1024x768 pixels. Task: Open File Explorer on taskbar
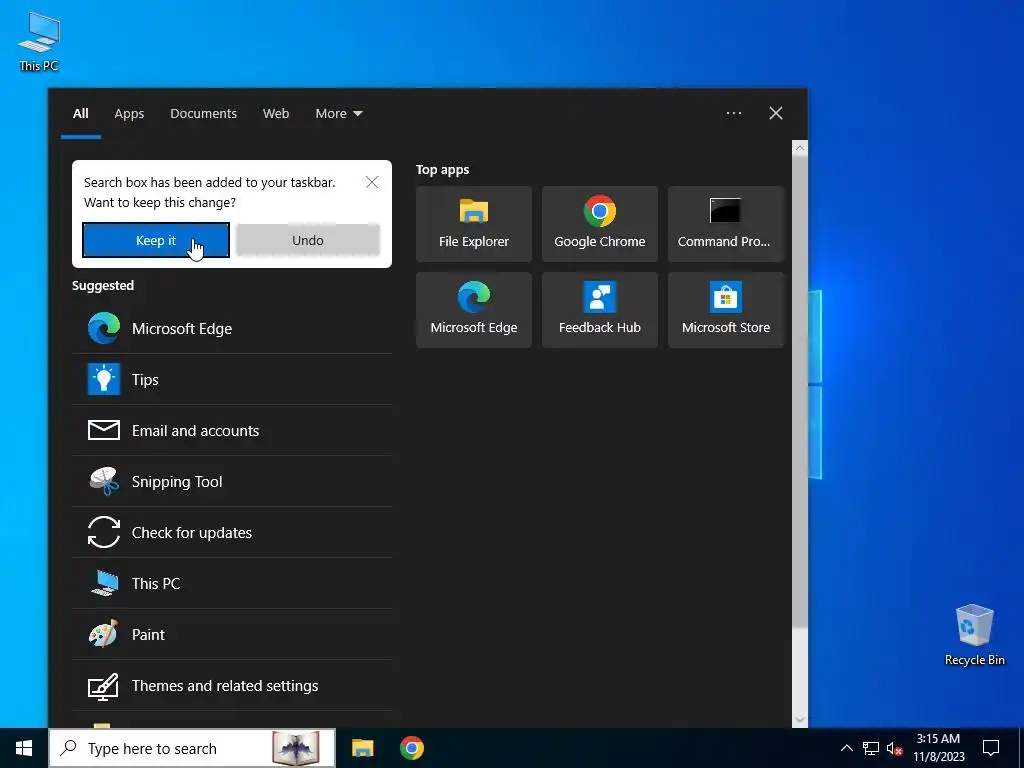[x=362, y=748]
